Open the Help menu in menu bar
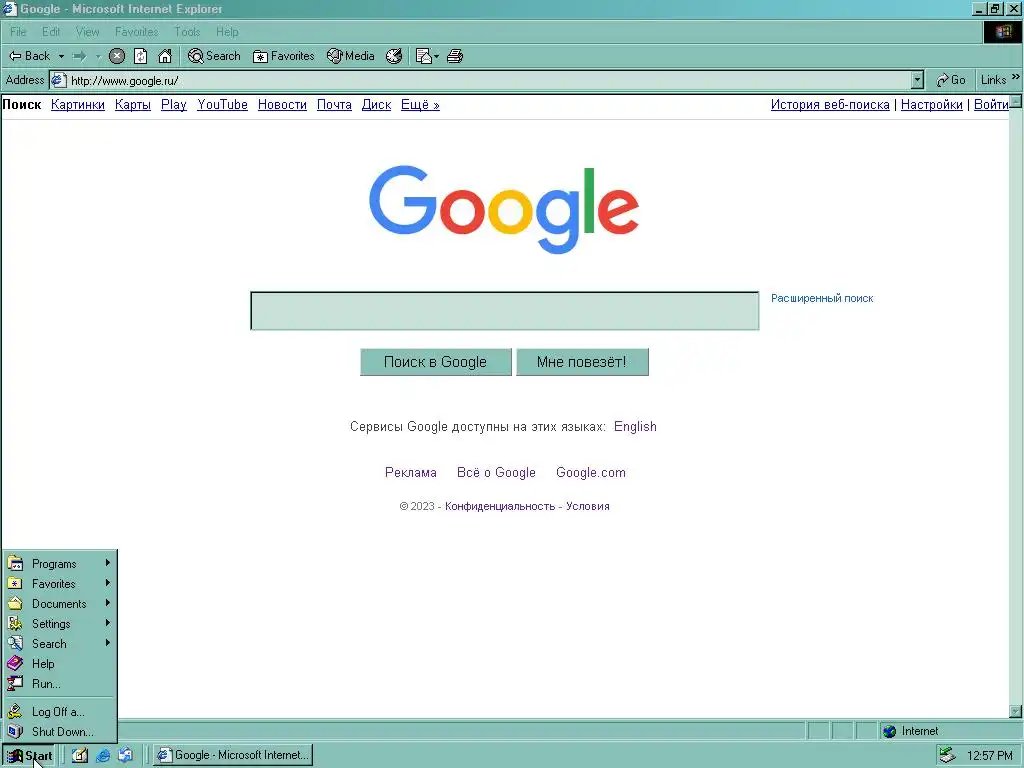1024x768 pixels. click(227, 32)
